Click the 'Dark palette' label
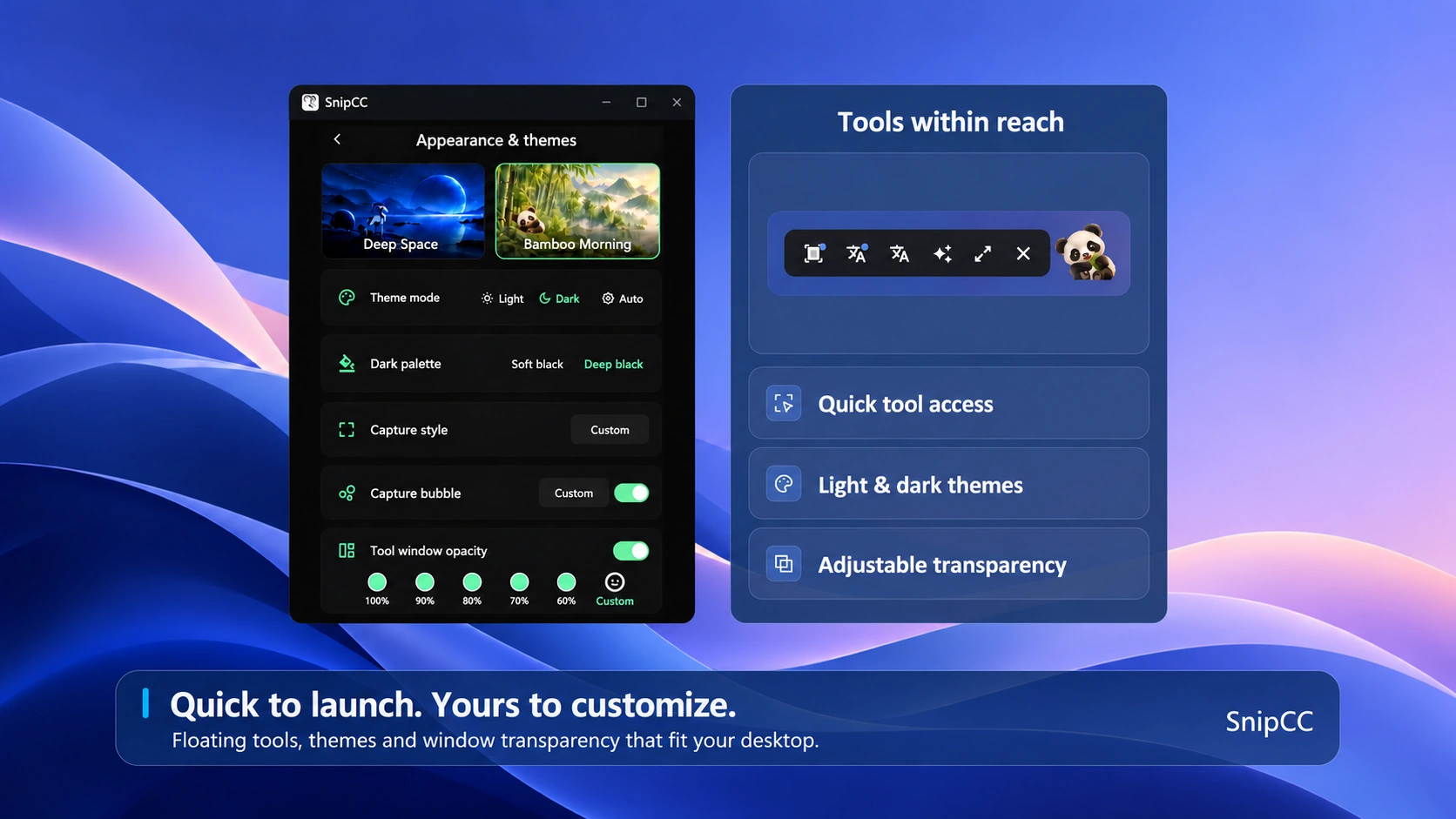Screen dimensions: 1456x819 [406, 364]
